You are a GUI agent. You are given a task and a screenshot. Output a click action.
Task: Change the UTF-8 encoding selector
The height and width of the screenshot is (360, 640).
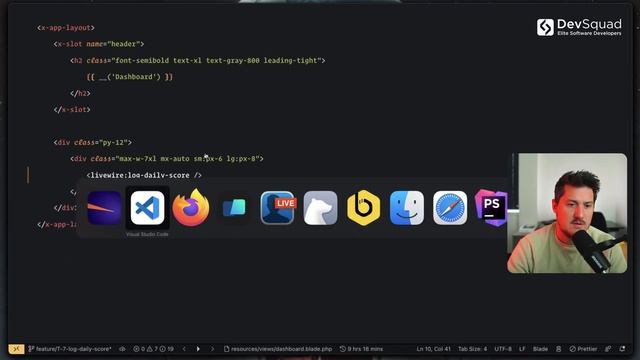(503, 349)
